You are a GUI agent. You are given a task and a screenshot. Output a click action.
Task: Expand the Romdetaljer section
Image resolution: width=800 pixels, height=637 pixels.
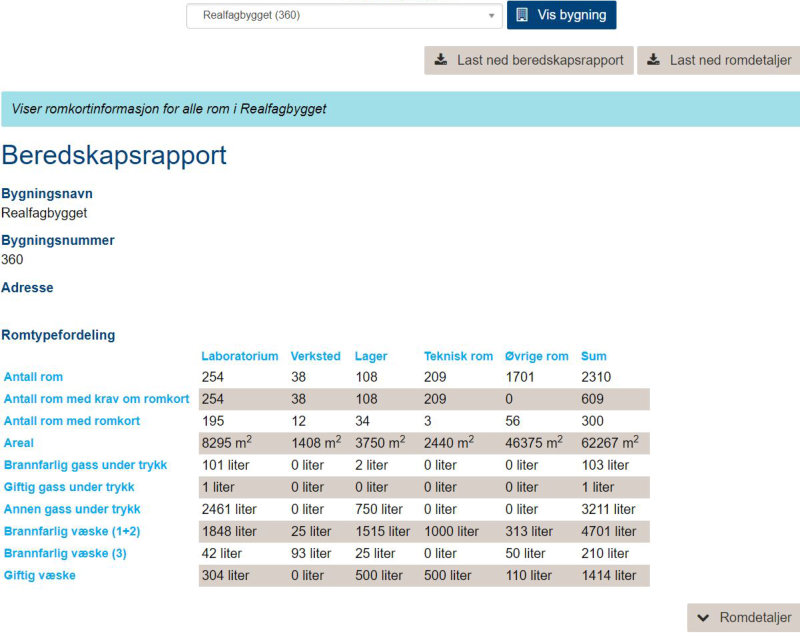744,618
